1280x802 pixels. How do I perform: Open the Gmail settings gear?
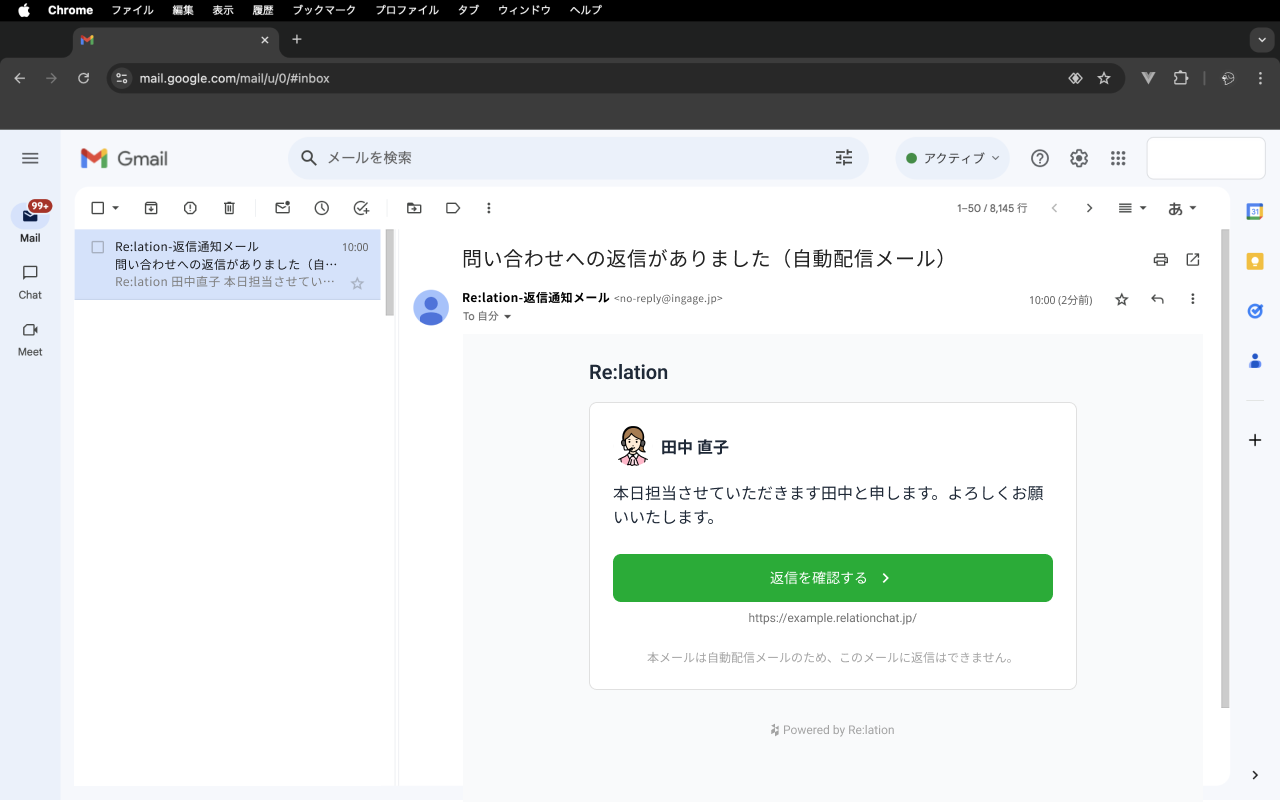pos(1079,158)
